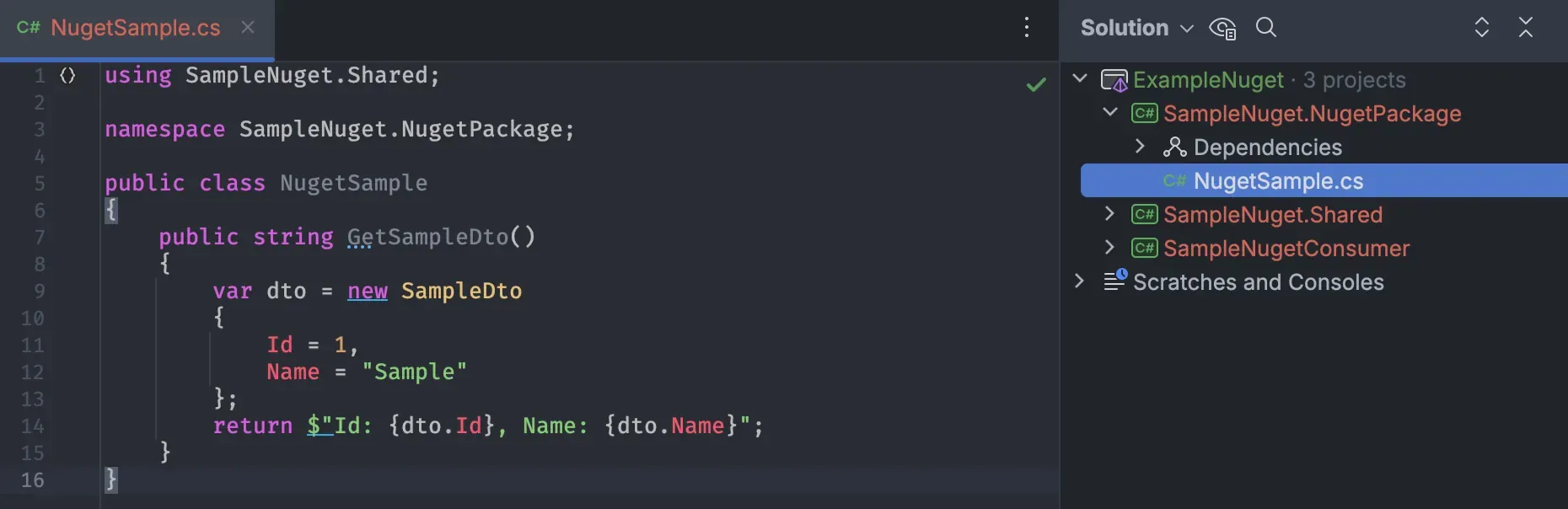Click the 'namespace' keyword
The image size is (1568, 509).
click(165, 130)
